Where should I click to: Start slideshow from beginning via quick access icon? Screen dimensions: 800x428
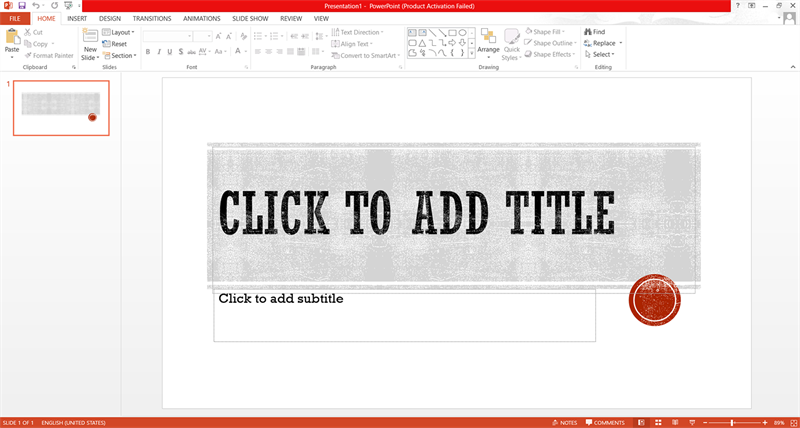[x=68, y=6]
